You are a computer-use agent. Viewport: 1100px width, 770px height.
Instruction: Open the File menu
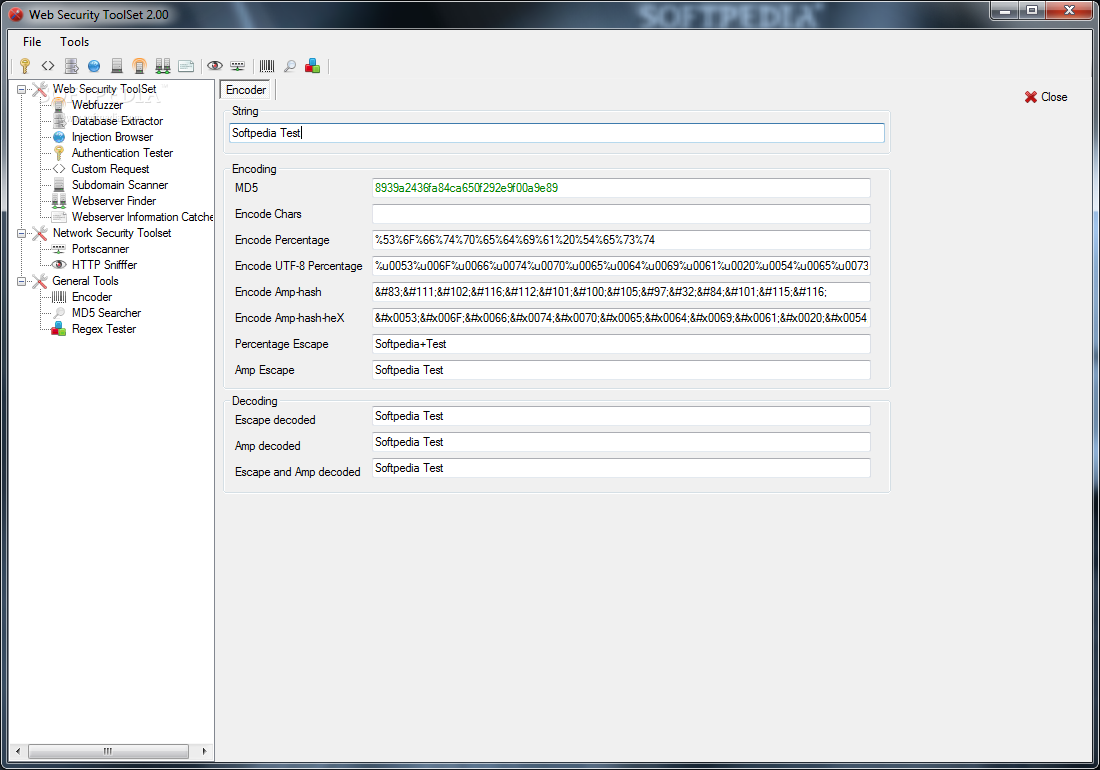pyautogui.click(x=32, y=42)
